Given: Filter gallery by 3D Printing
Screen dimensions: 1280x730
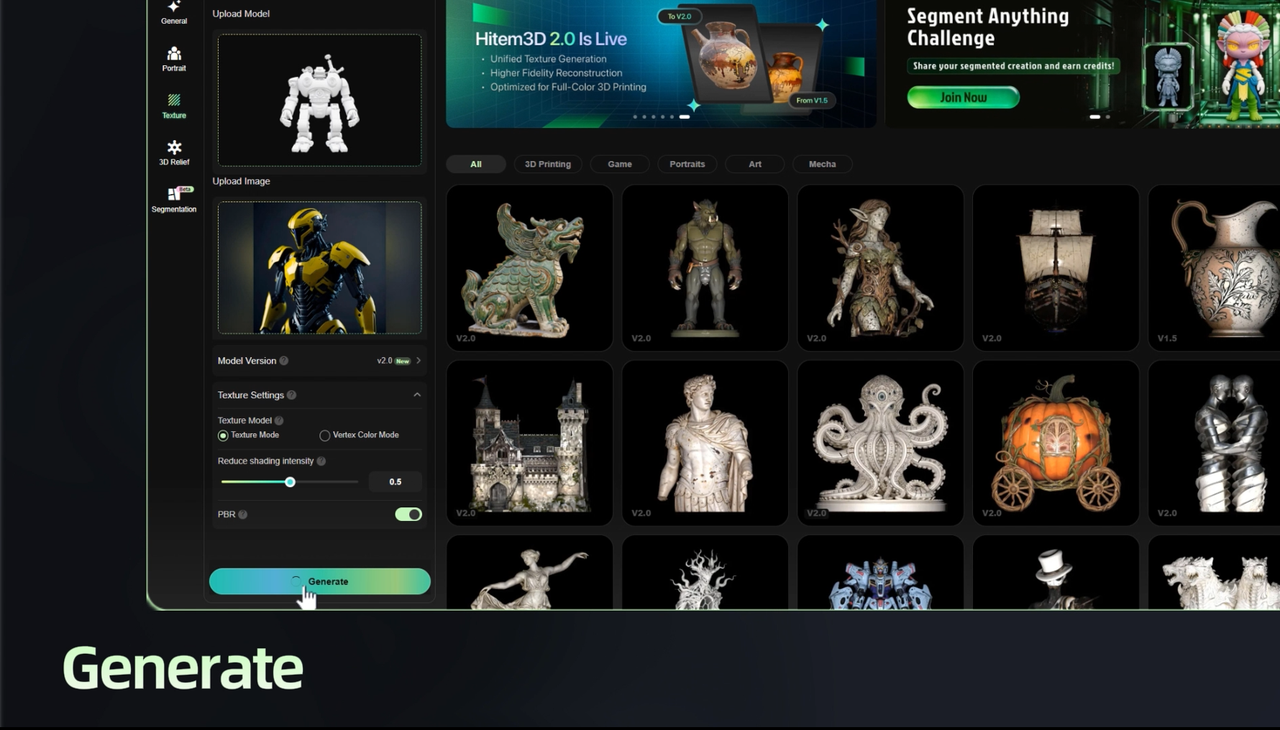Looking at the screenshot, I should pos(548,164).
